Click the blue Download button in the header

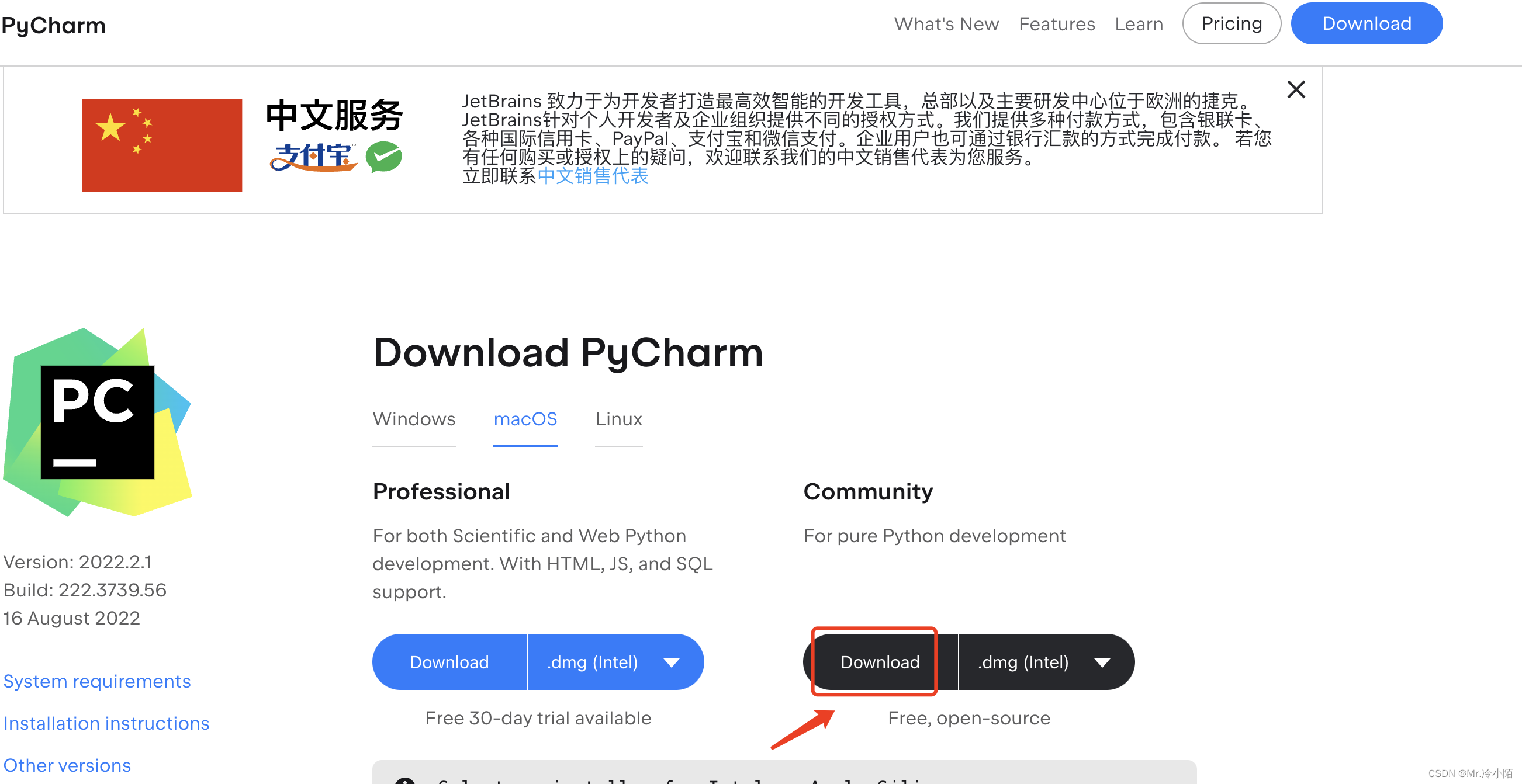pos(1366,23)
